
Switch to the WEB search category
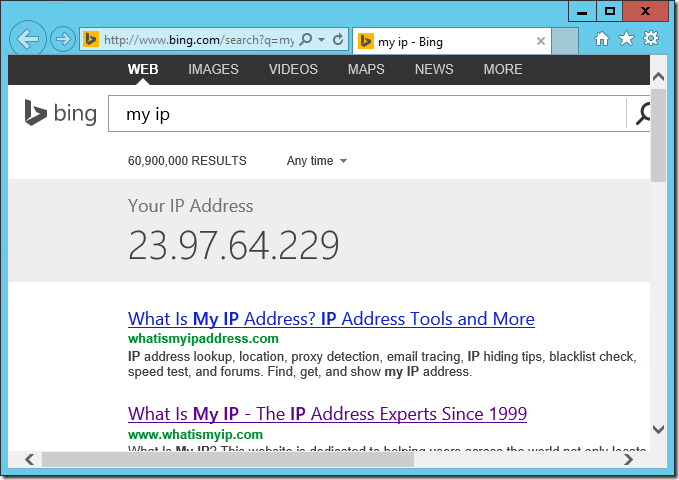pos(143,69)
